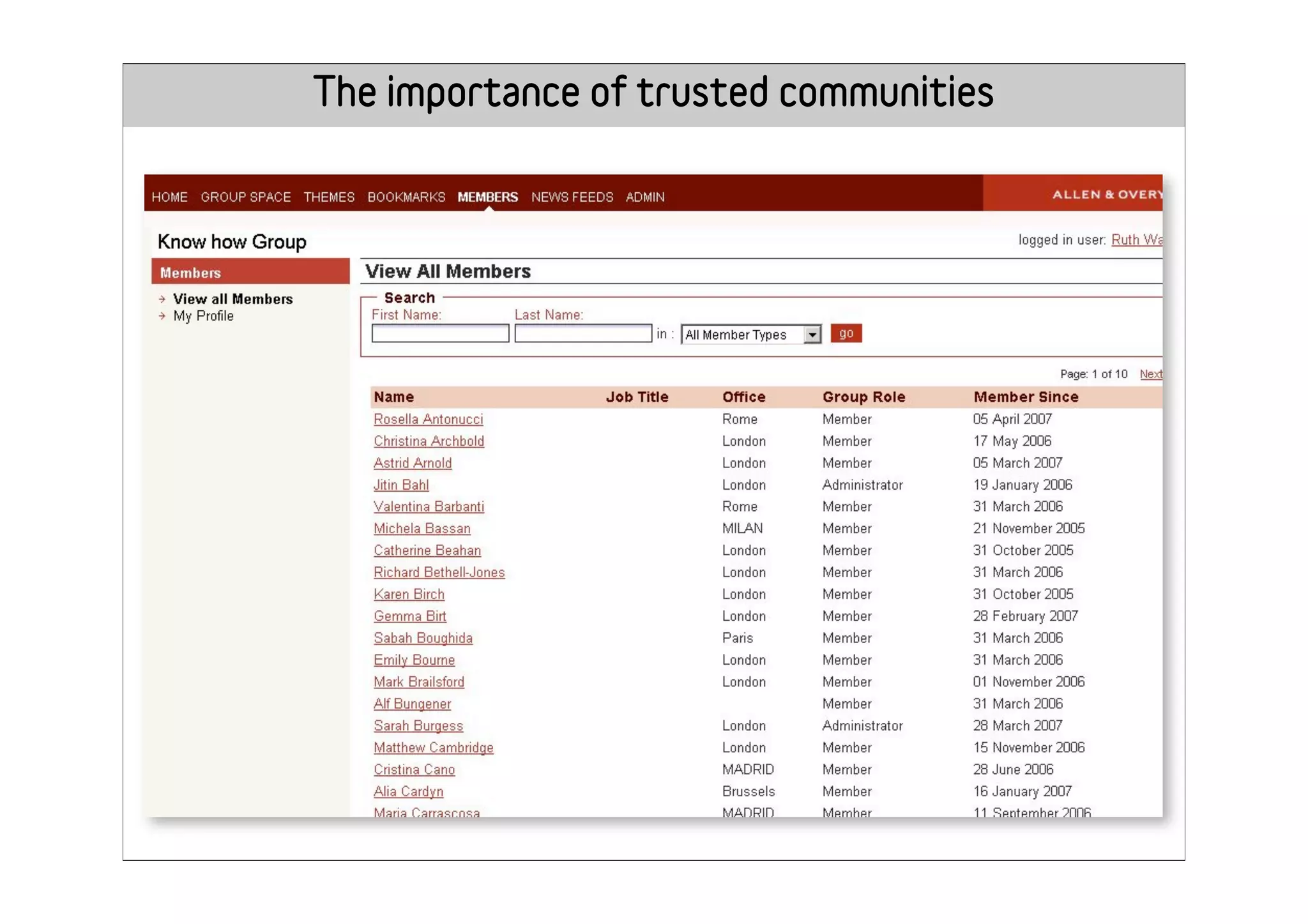Screen dimensions: 1308x924
Task: Open logged in user Ruth profile link
Action: pyautogui.click(x=1137, y=239)
